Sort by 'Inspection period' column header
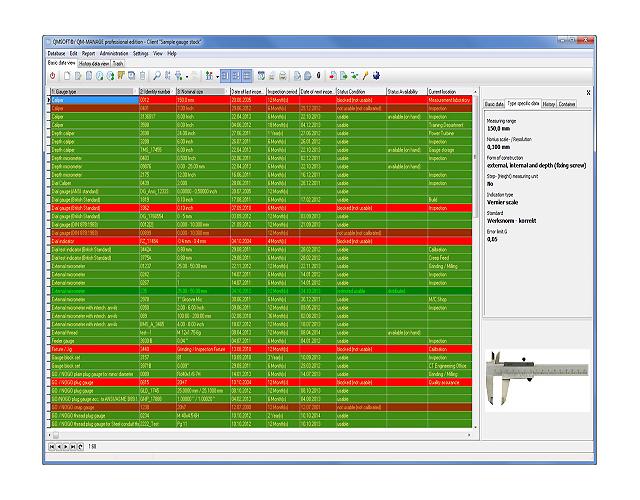 (x=282, y=91)
